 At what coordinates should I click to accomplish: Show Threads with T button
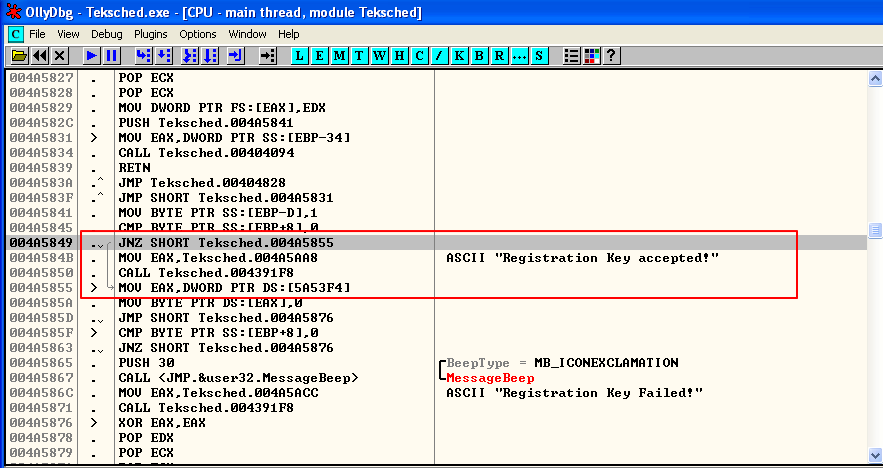pos(359,55)
